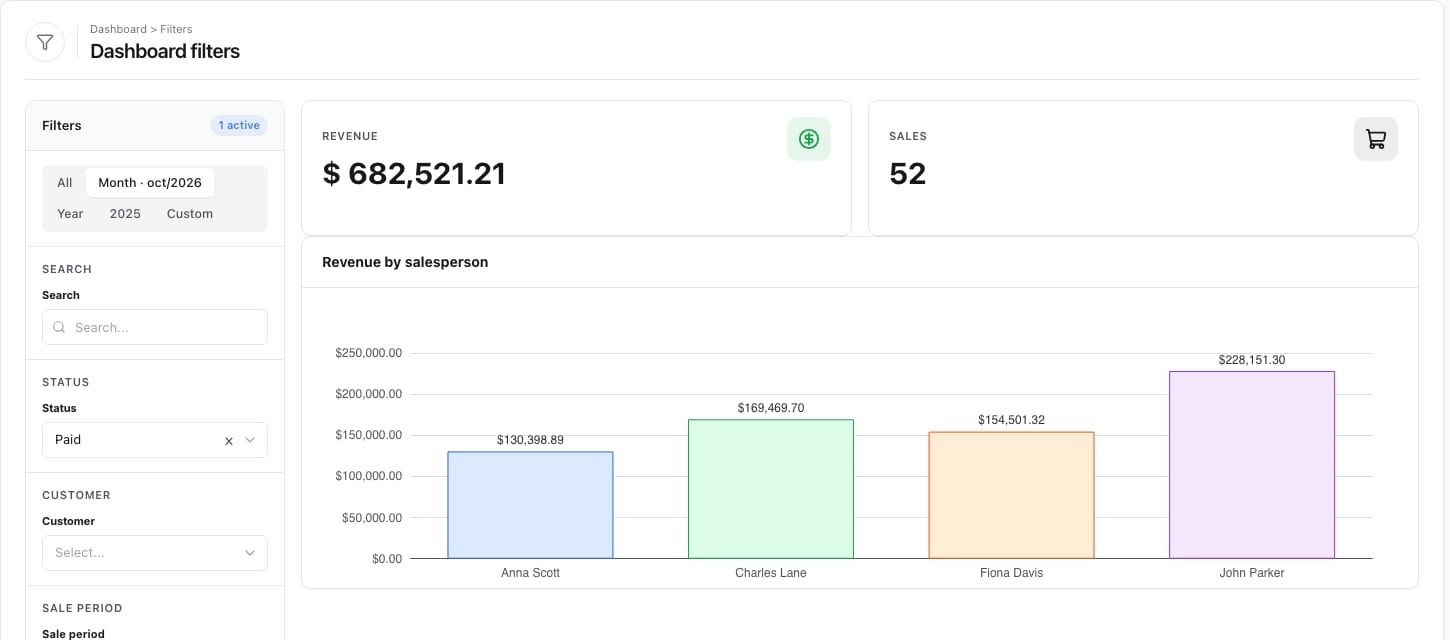Click the $ 682,521.21 revenue value
Viewport: 1450px width, 640px height.
(x=414, y=174)
